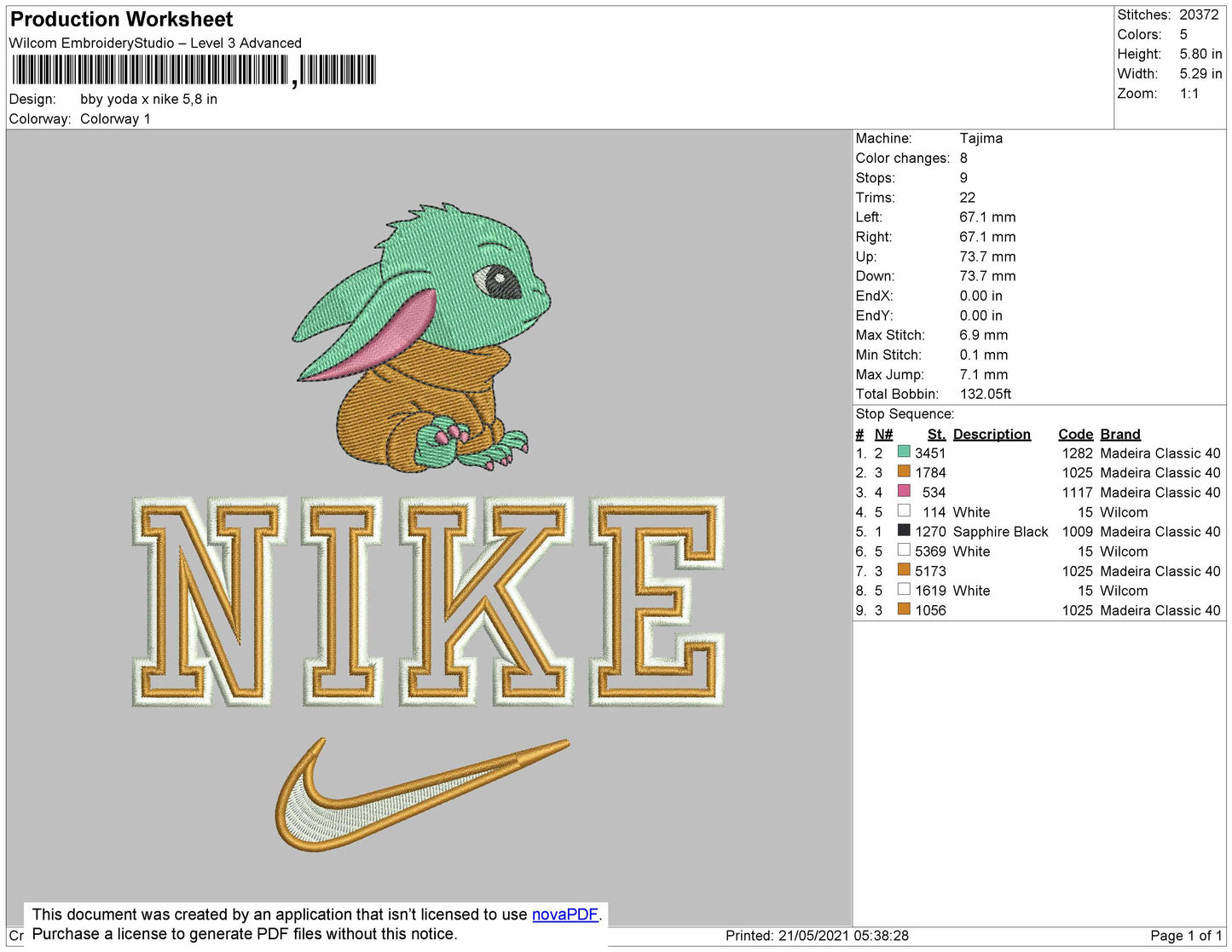Click the Max Stitch value 6.9 mm
The height and width of the screenshot is (952, 1232).
coord(983,335)
